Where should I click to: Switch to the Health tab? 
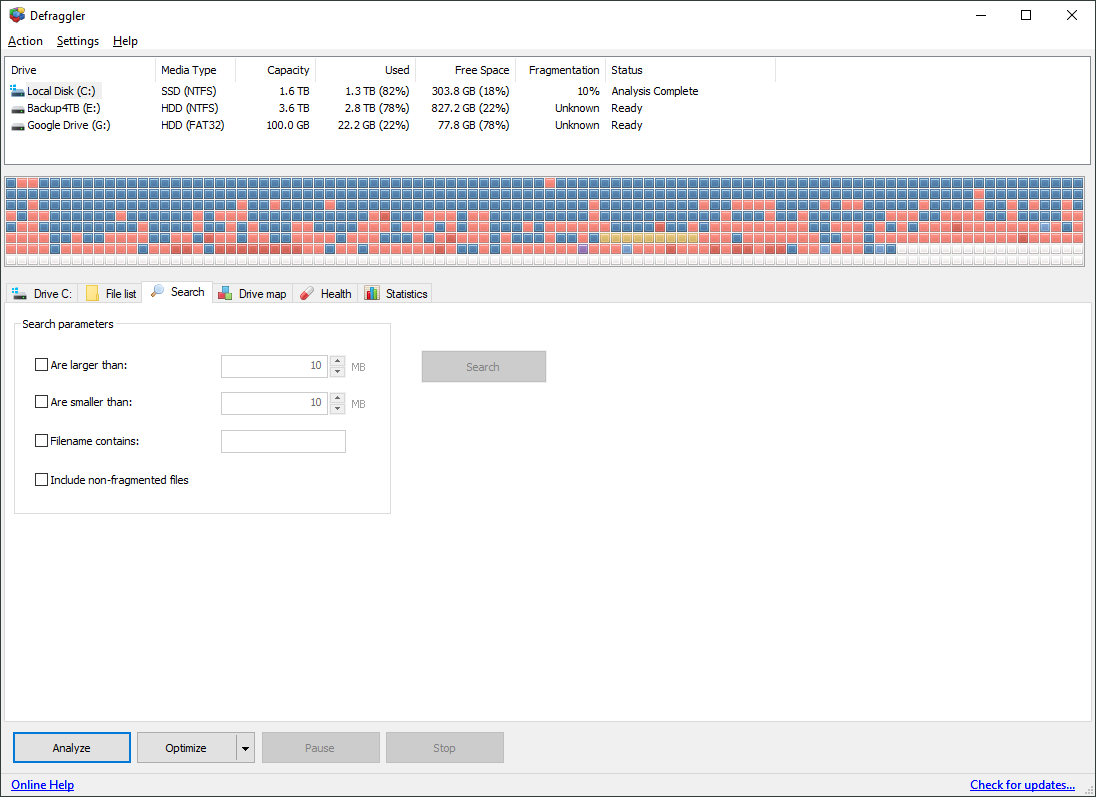click(x=325, y=294)
